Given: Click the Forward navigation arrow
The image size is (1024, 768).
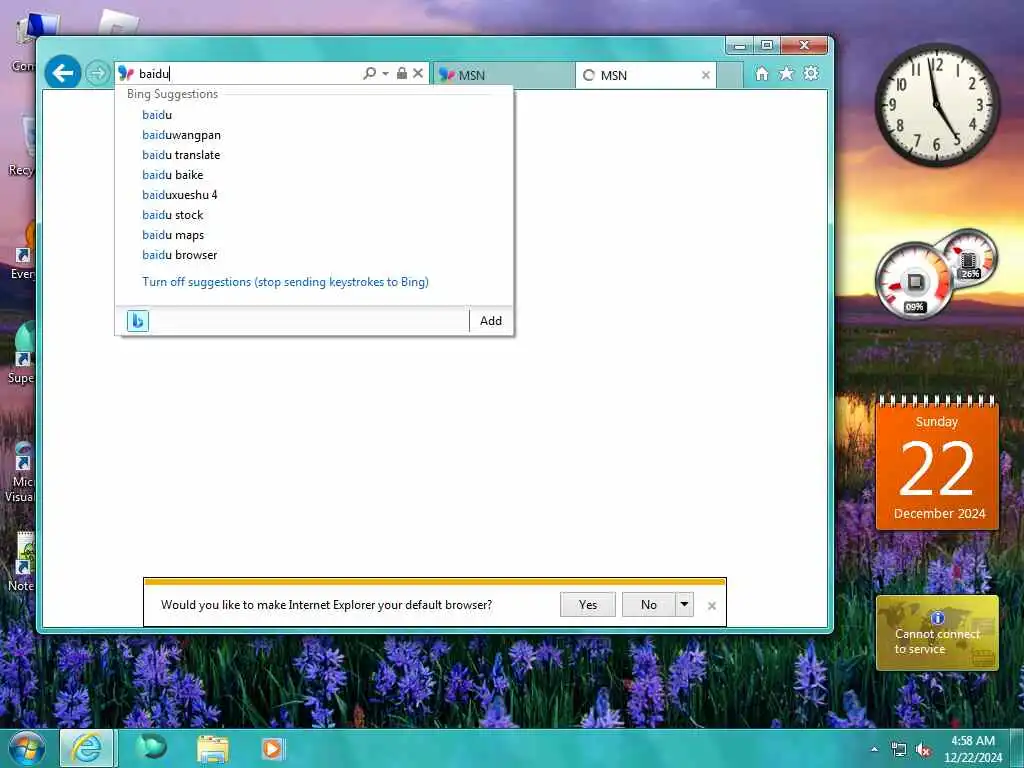Looking at the screenshot, I should (x=97, y=73).
